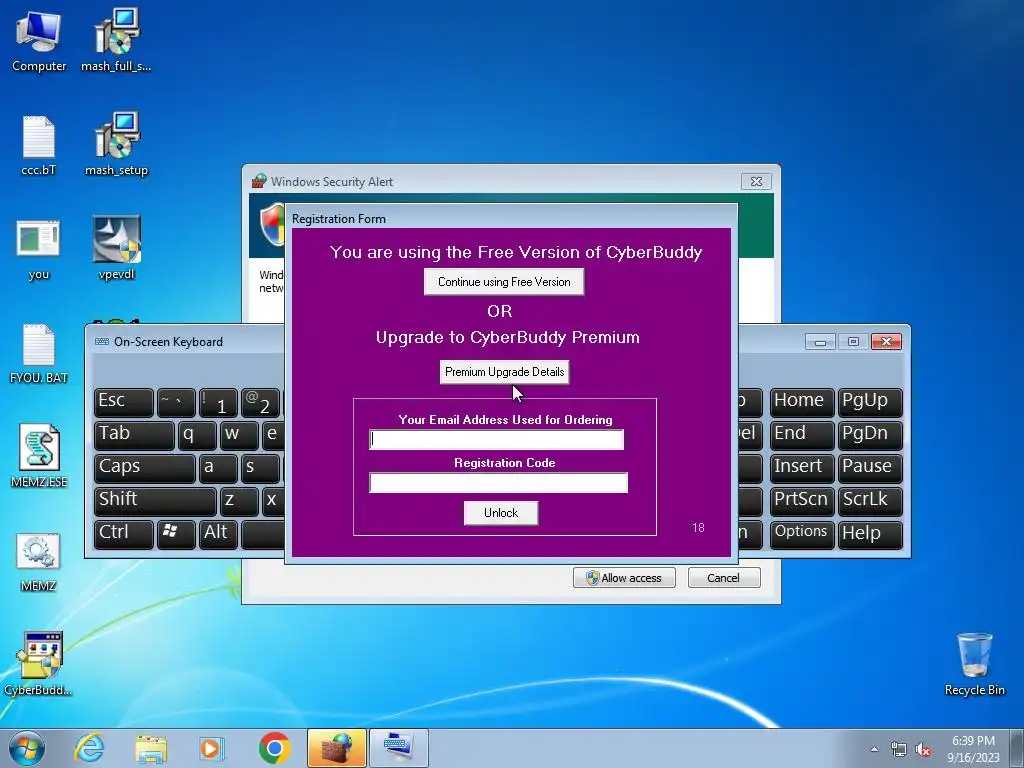
Task: Open the Computer desktop icon
Action: [x=39, y=40]
